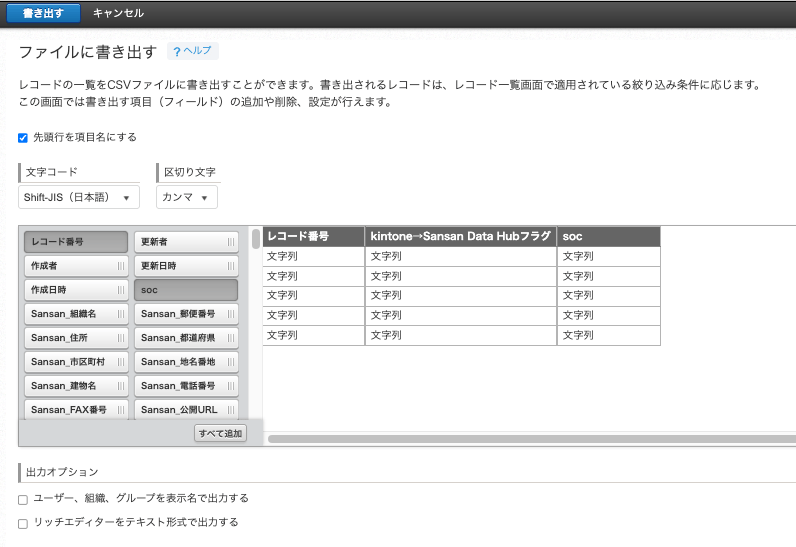Click the preview table horizontal scrollbar
The image size is (796, 547).
pyautogui.click(x=532, y=439)
